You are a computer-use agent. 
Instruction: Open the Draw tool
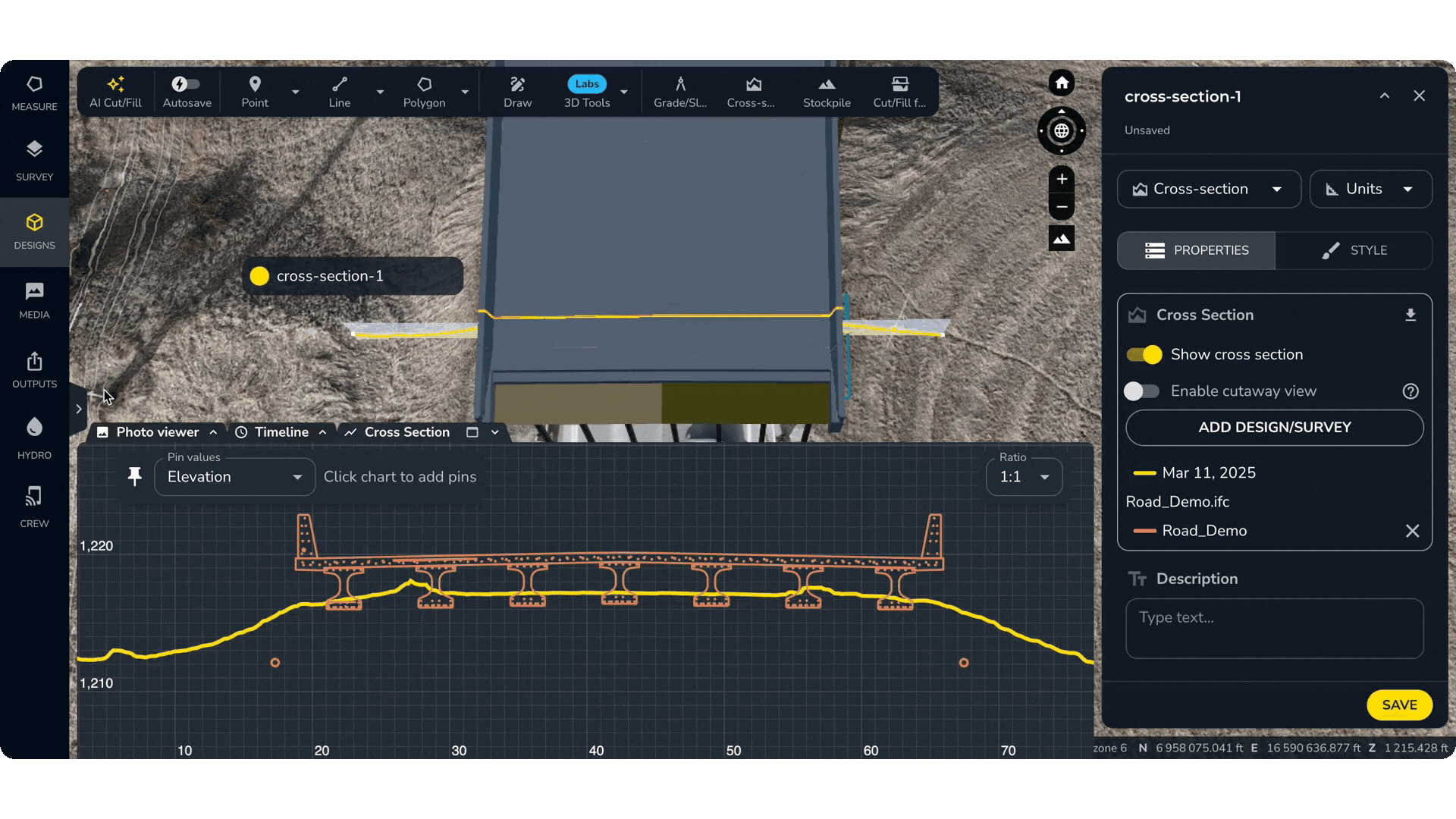pyautogui.click(x=517, y=92)
